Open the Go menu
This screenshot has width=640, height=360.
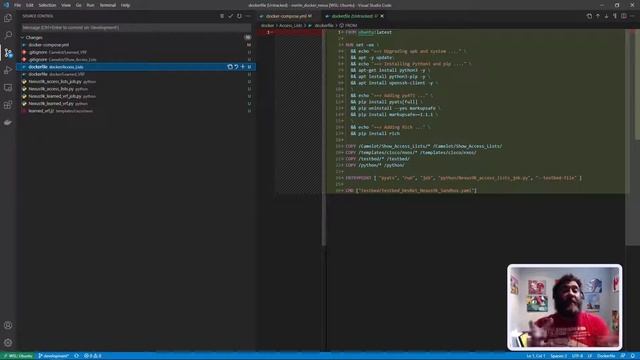pos(78,5)
